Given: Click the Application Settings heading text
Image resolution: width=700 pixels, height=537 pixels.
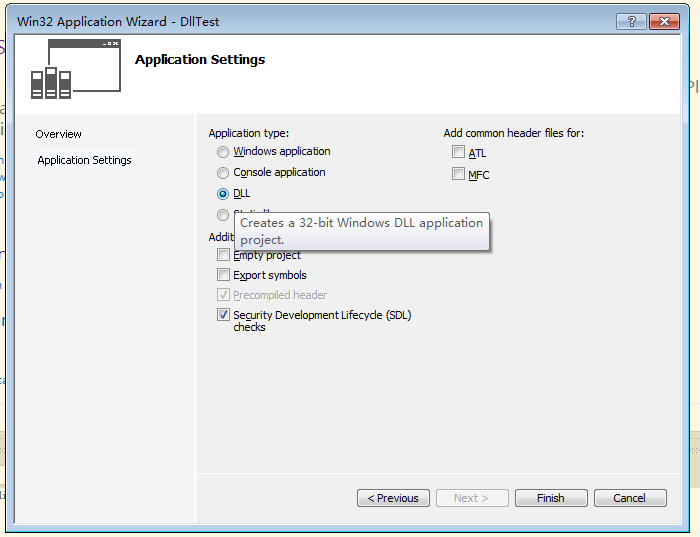Looking at the screenshot, I should pyautogui.click(x=200, y=60).
